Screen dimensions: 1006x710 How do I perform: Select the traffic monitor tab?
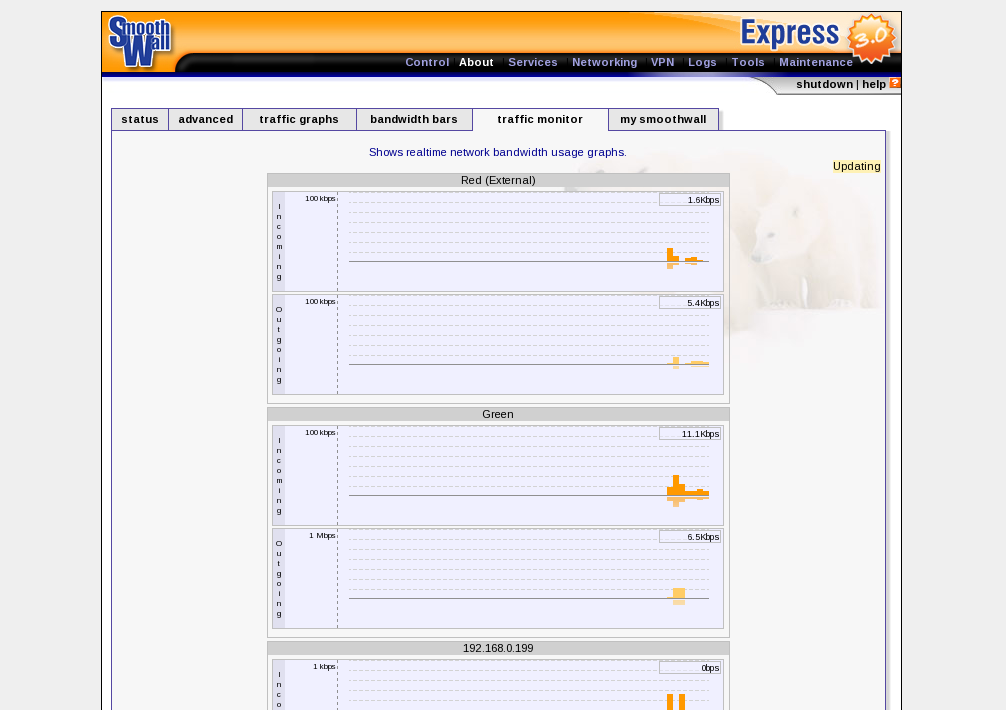point(540,119)
